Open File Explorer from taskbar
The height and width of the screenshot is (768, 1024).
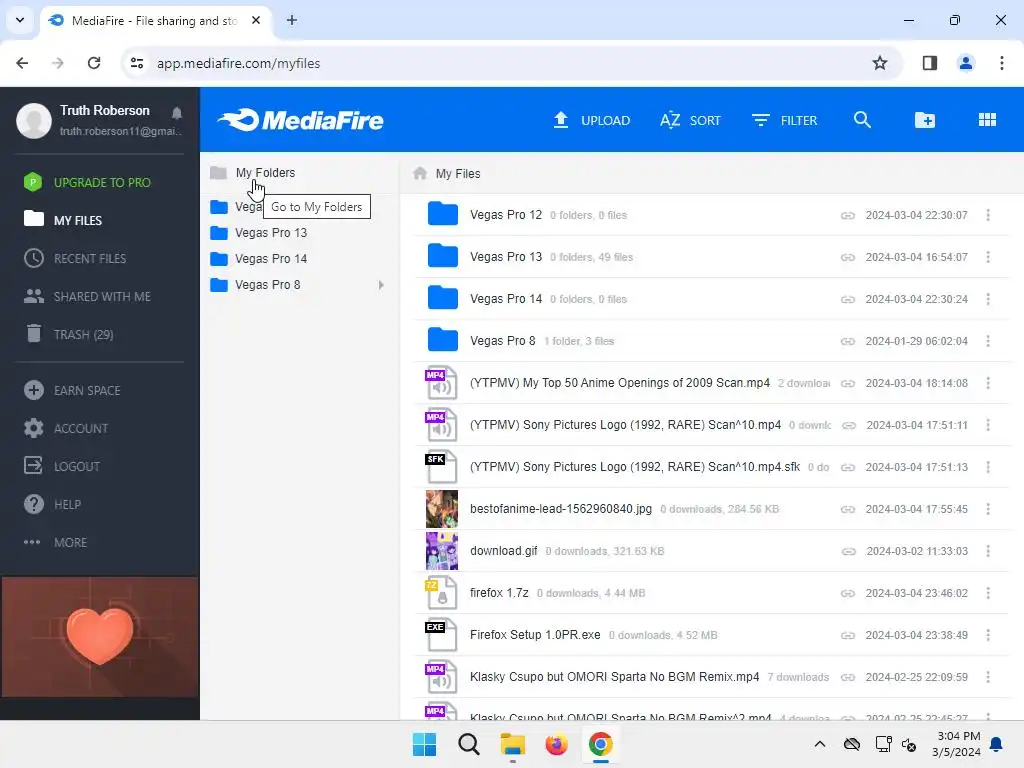click(x=513, y=744)
